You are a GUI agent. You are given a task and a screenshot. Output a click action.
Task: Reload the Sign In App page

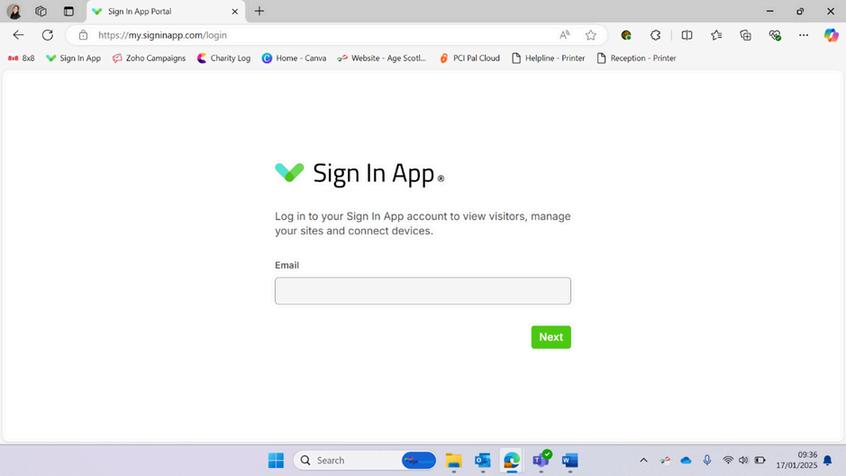point(47,35)
